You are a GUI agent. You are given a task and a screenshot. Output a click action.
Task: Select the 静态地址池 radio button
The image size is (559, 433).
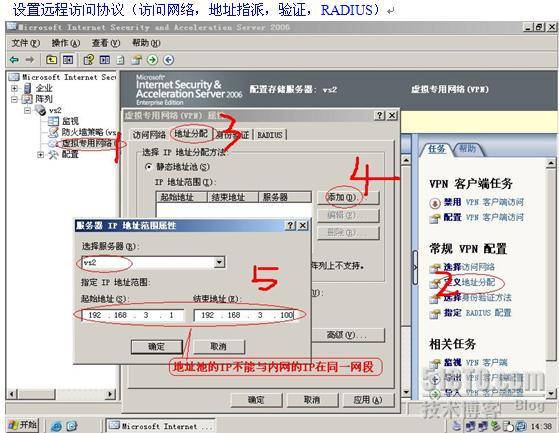(149, 167)
